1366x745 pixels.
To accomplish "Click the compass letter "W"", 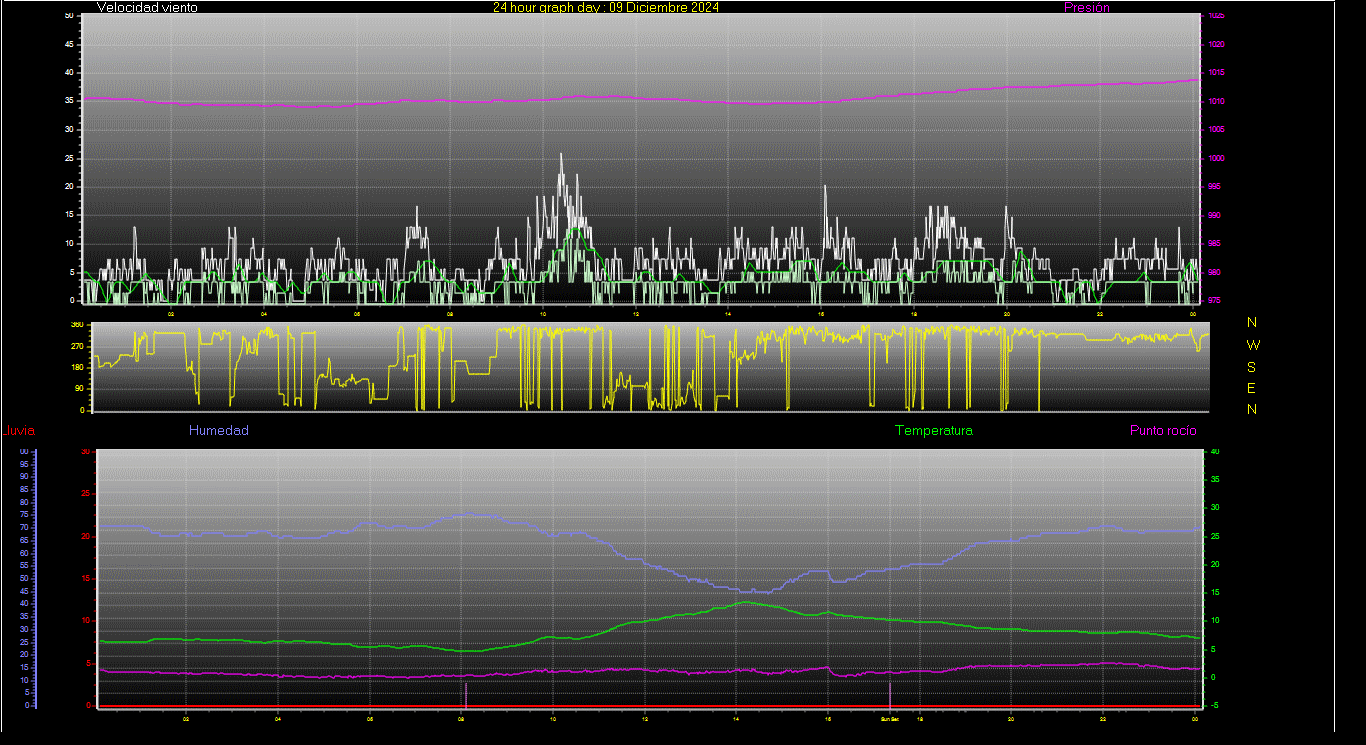I will [1253, 345].
